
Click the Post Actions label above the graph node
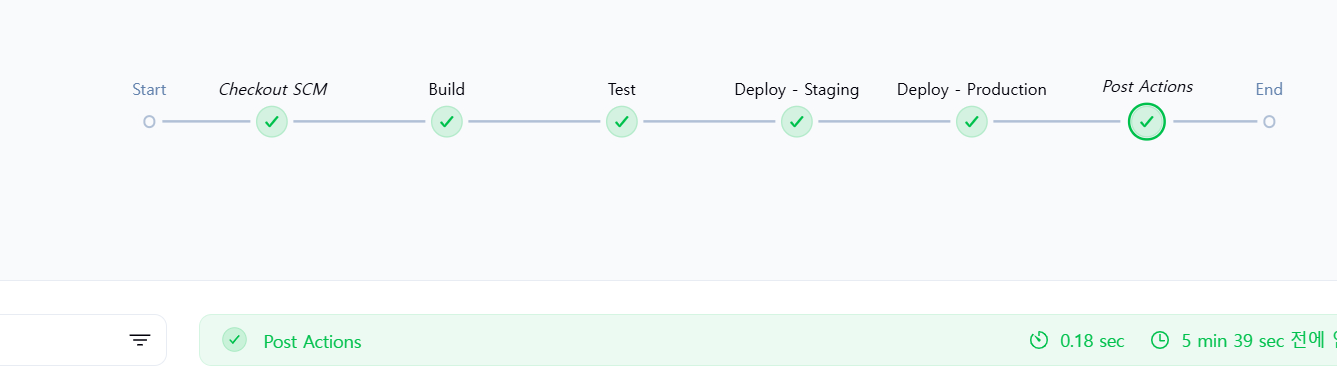pos(1147,87)
